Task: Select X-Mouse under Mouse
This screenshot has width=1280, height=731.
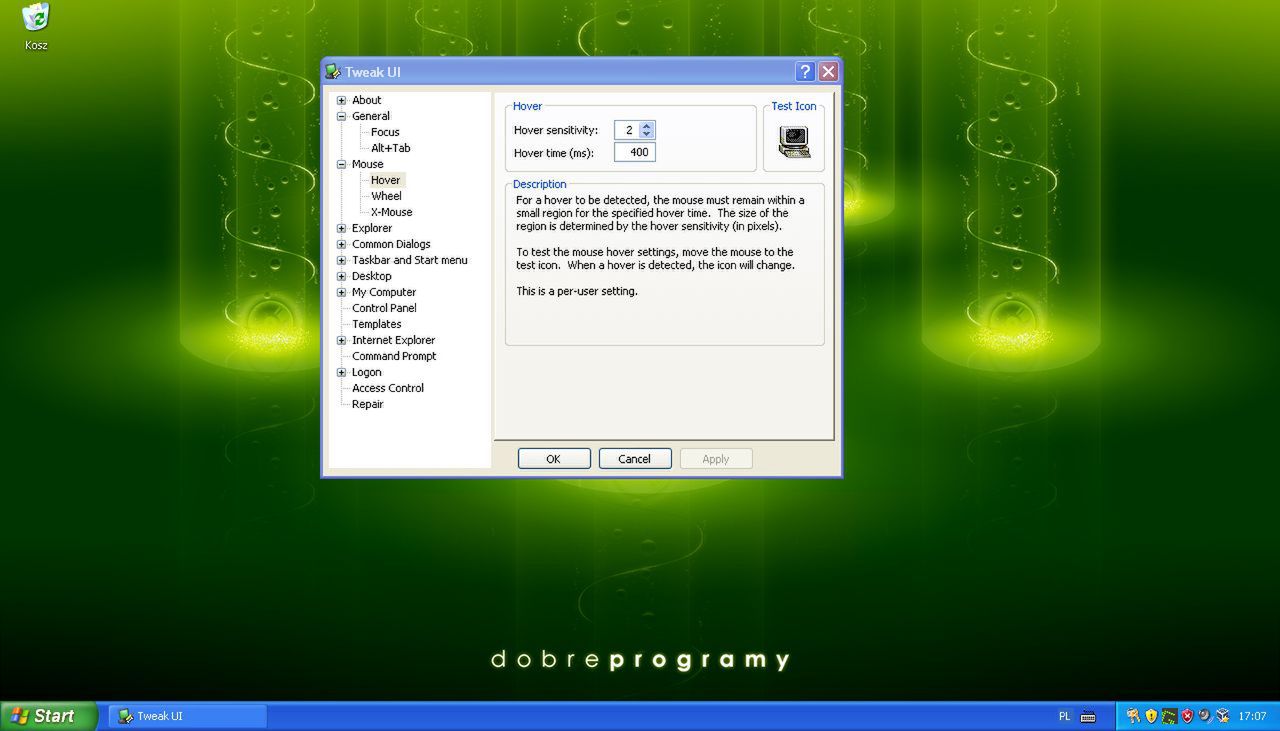Action: tap(392, 212)
